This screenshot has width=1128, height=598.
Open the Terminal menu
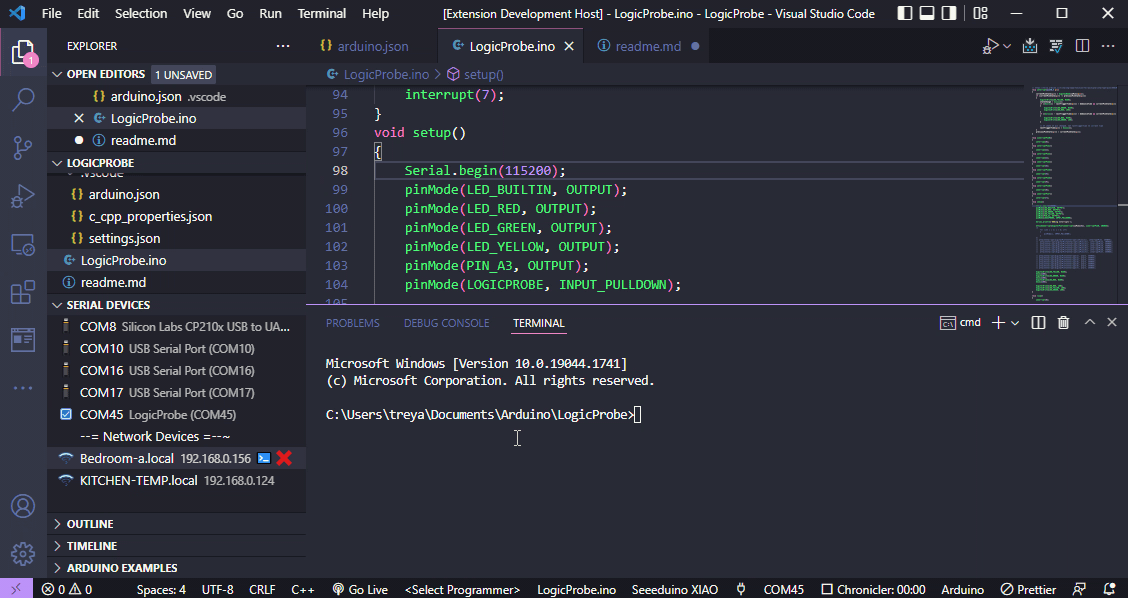322,13
